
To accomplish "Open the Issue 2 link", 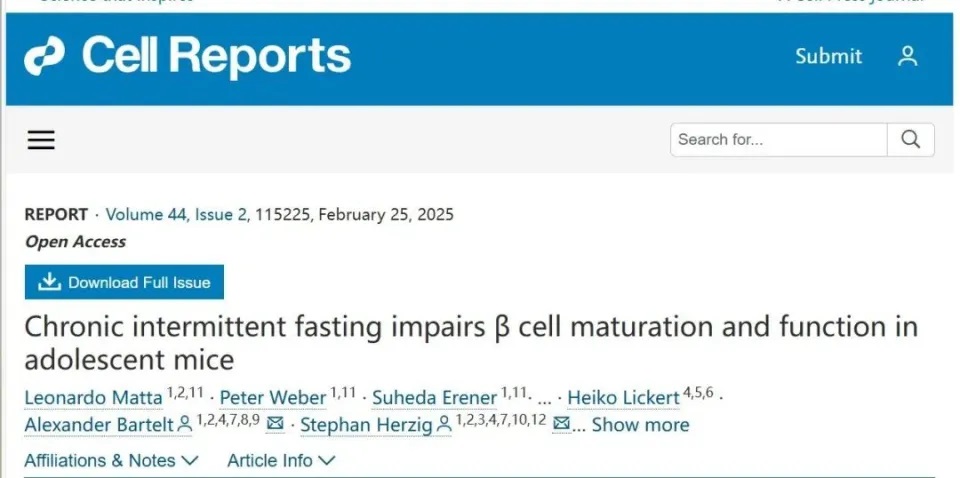I will coord(222,215).
